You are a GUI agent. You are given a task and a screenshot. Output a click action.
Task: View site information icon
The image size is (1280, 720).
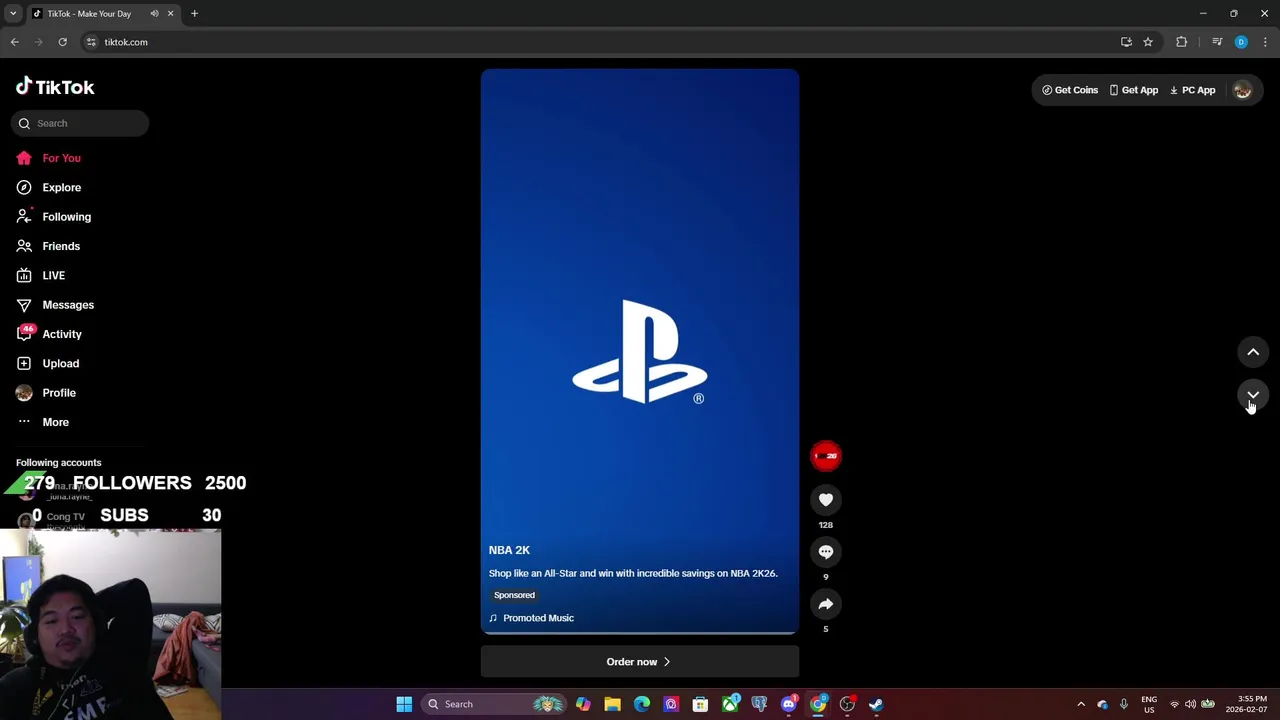(x=91, y=42)
